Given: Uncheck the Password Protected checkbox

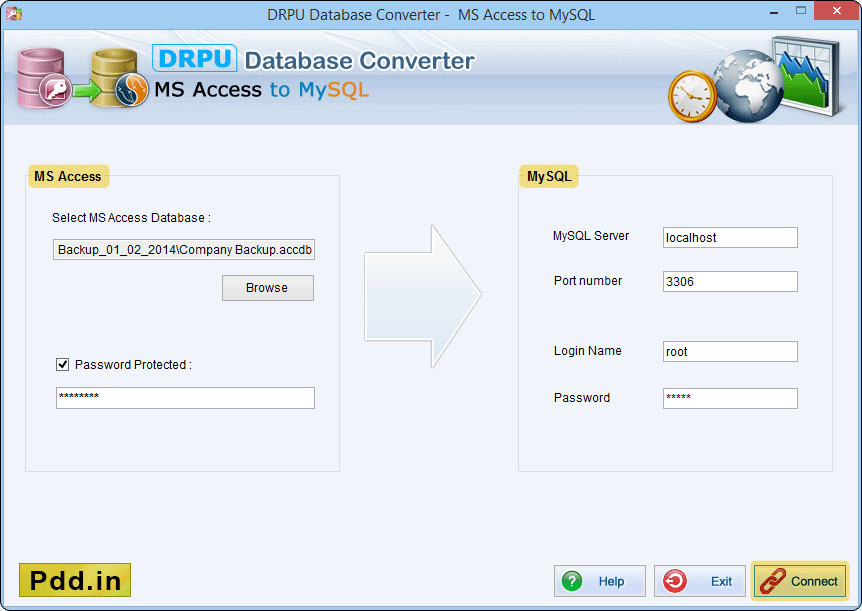Looking at the screenshot, I should pyautogui.click(x=63, y=364).
